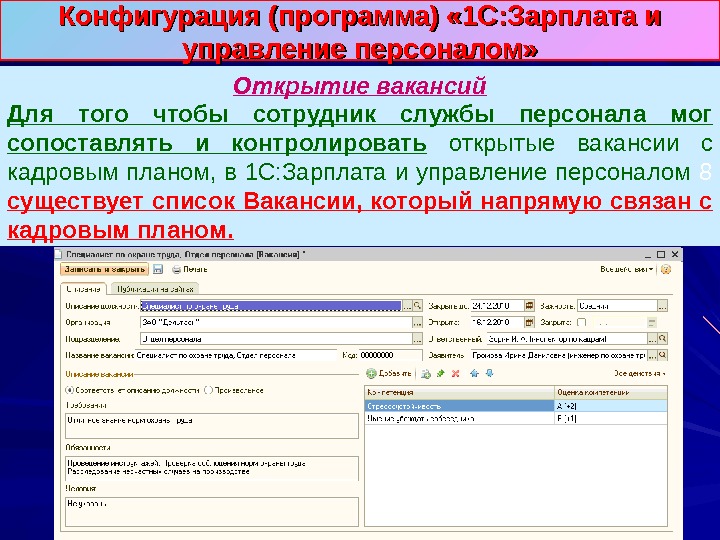This screenshot has height=540, width=720.
Task: Click the magnifier beside the Заявитель field
Action: 662,355
